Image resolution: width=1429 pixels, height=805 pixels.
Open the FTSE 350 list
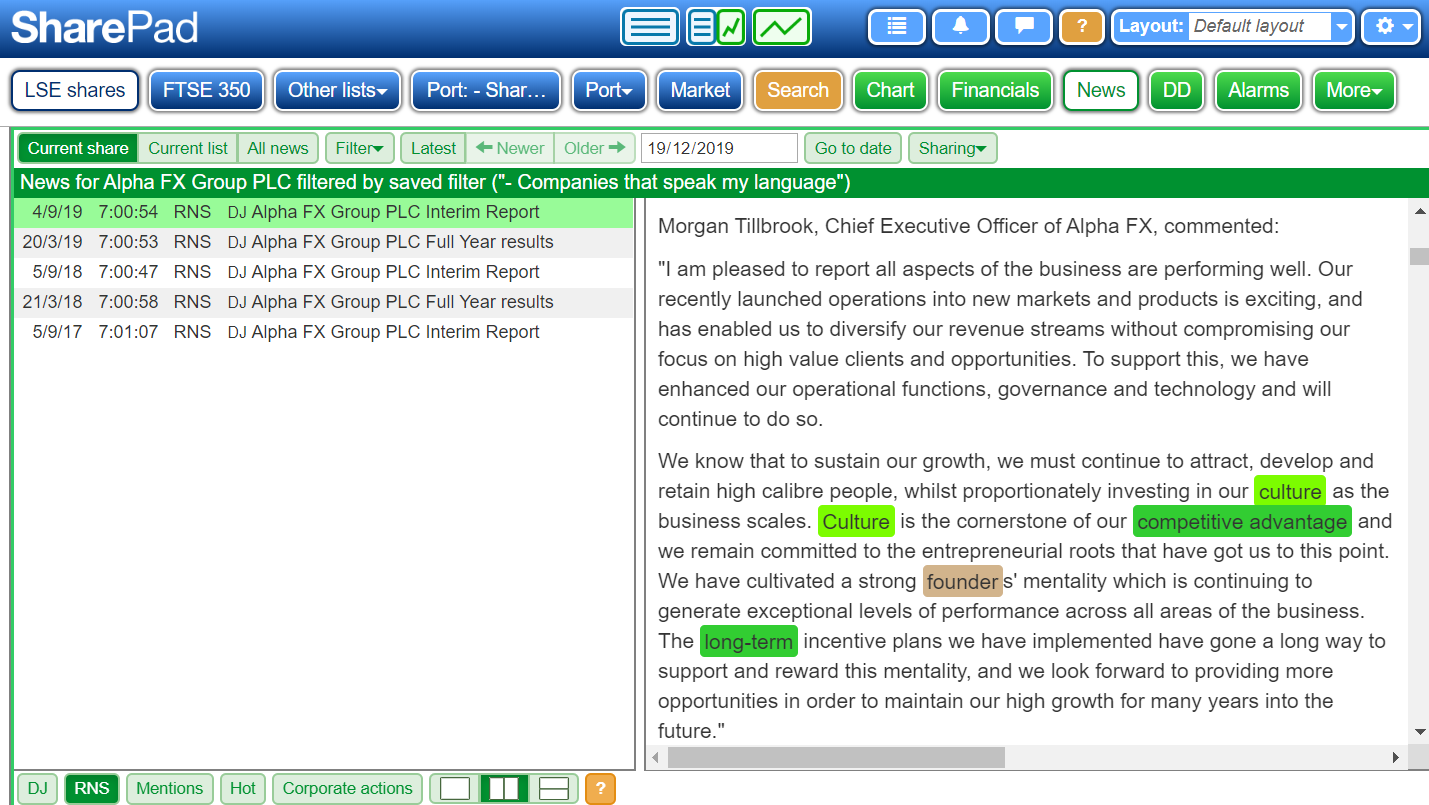click(207, 90)
